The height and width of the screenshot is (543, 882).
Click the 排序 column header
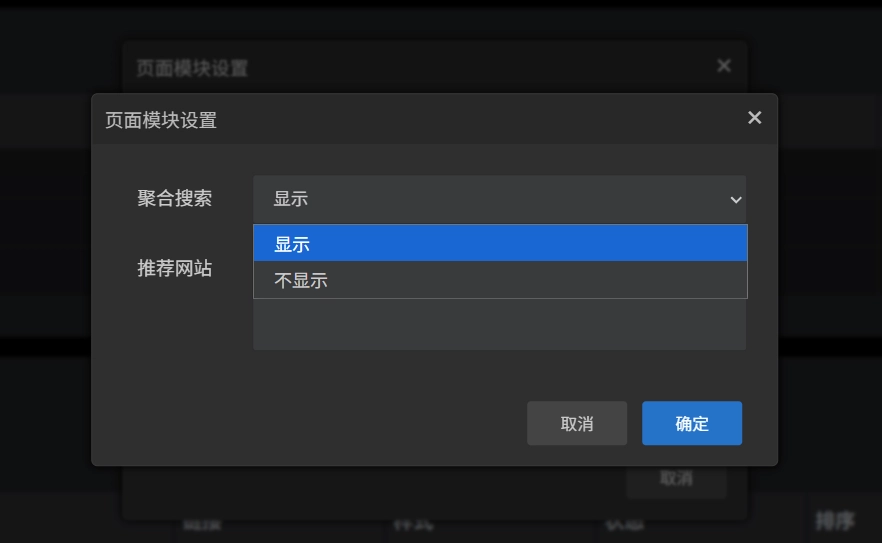834,520
